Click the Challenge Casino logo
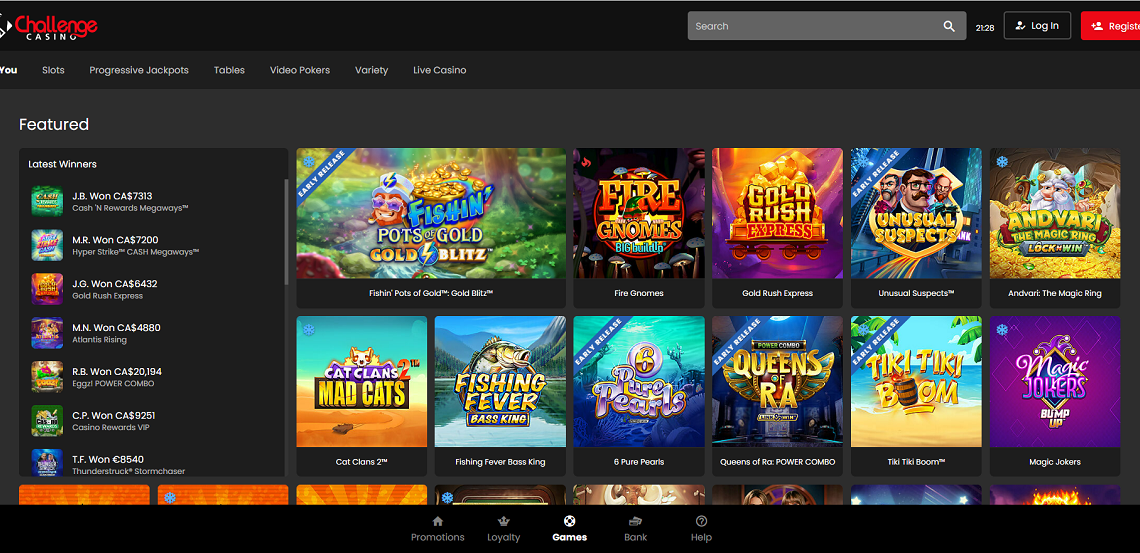The height and width of the screenshot is (553, 1140). [x=48, y=27]
